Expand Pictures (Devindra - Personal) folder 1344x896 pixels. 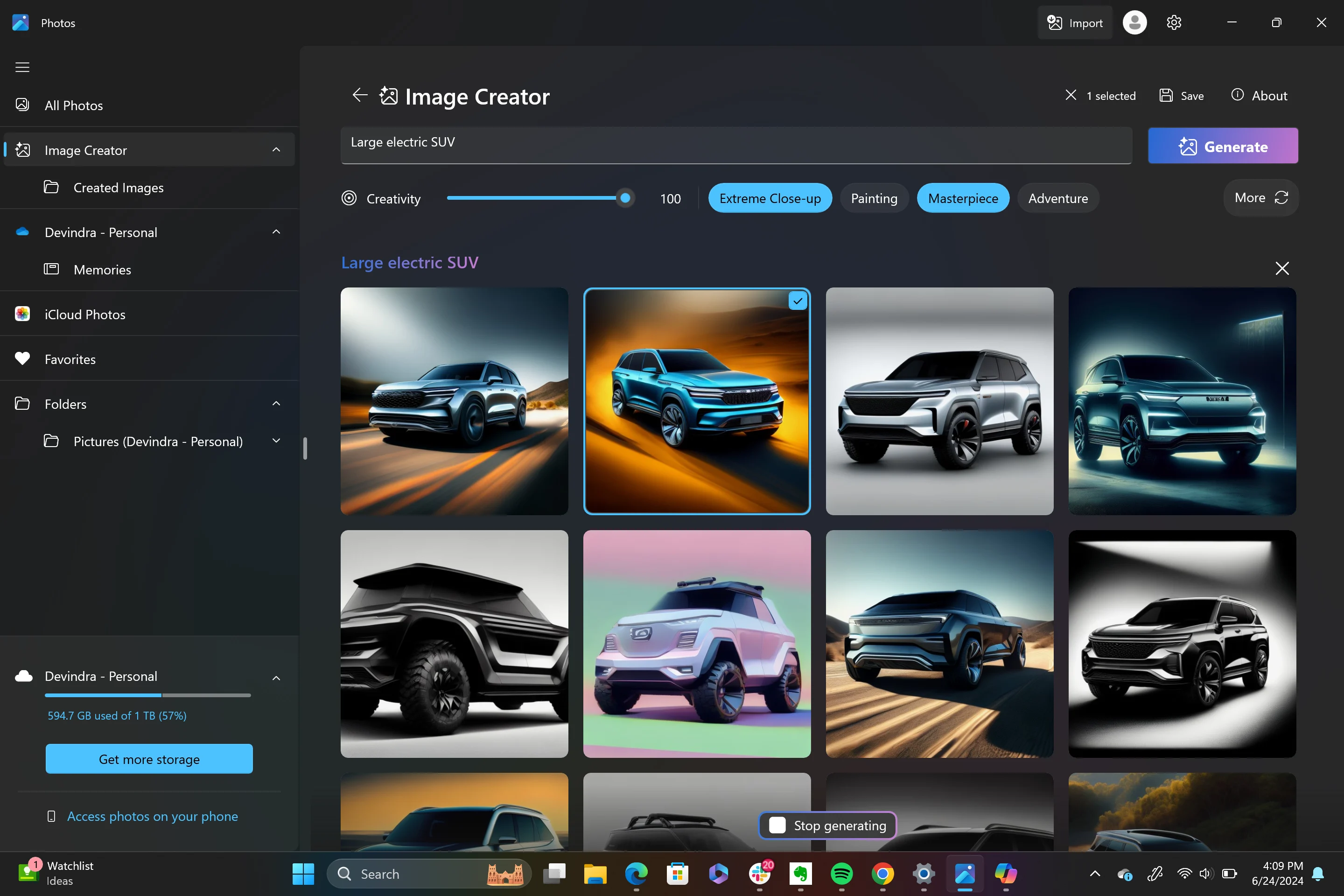coord(276,441)
